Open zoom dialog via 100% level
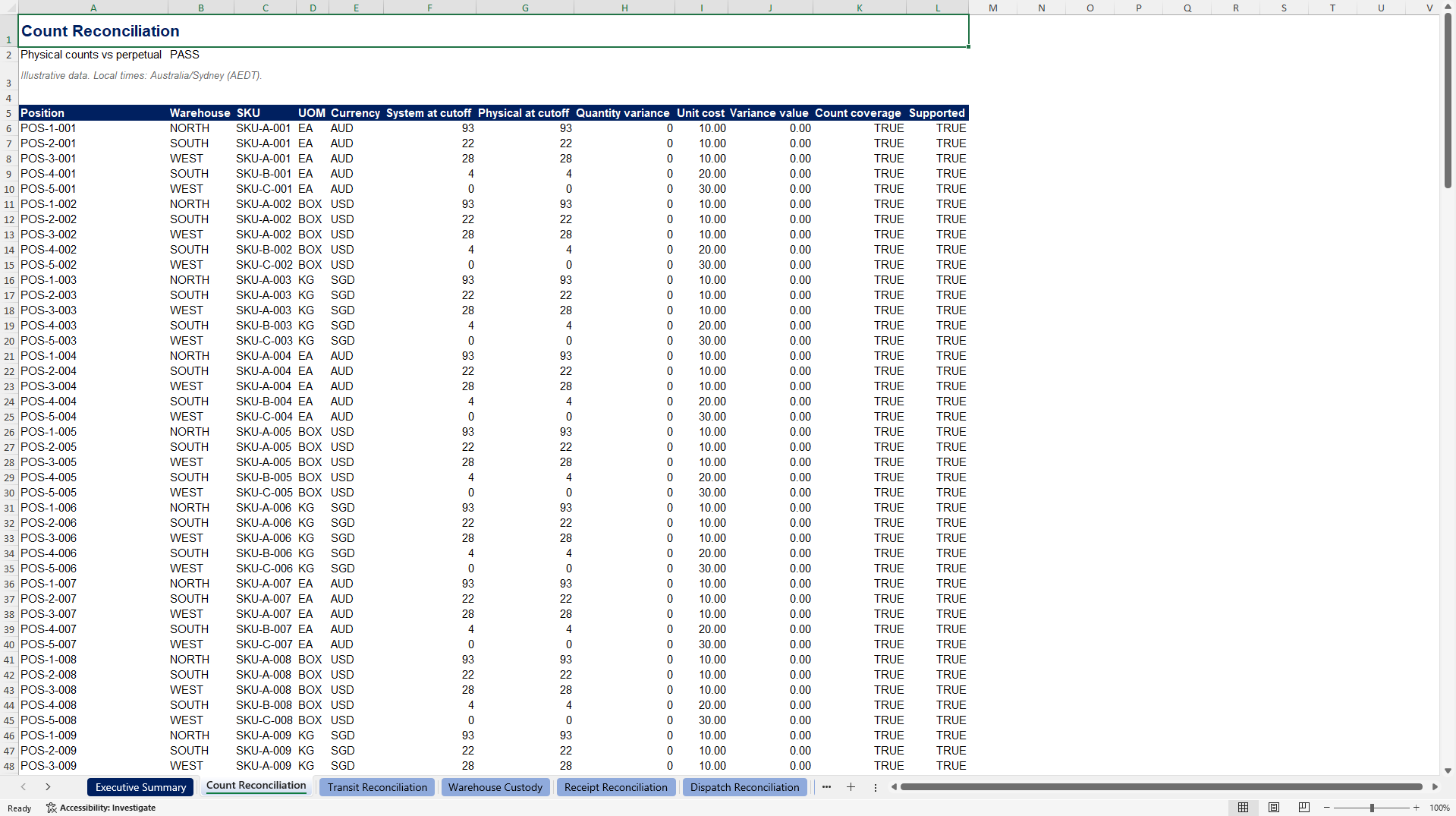 [1439, 808]
